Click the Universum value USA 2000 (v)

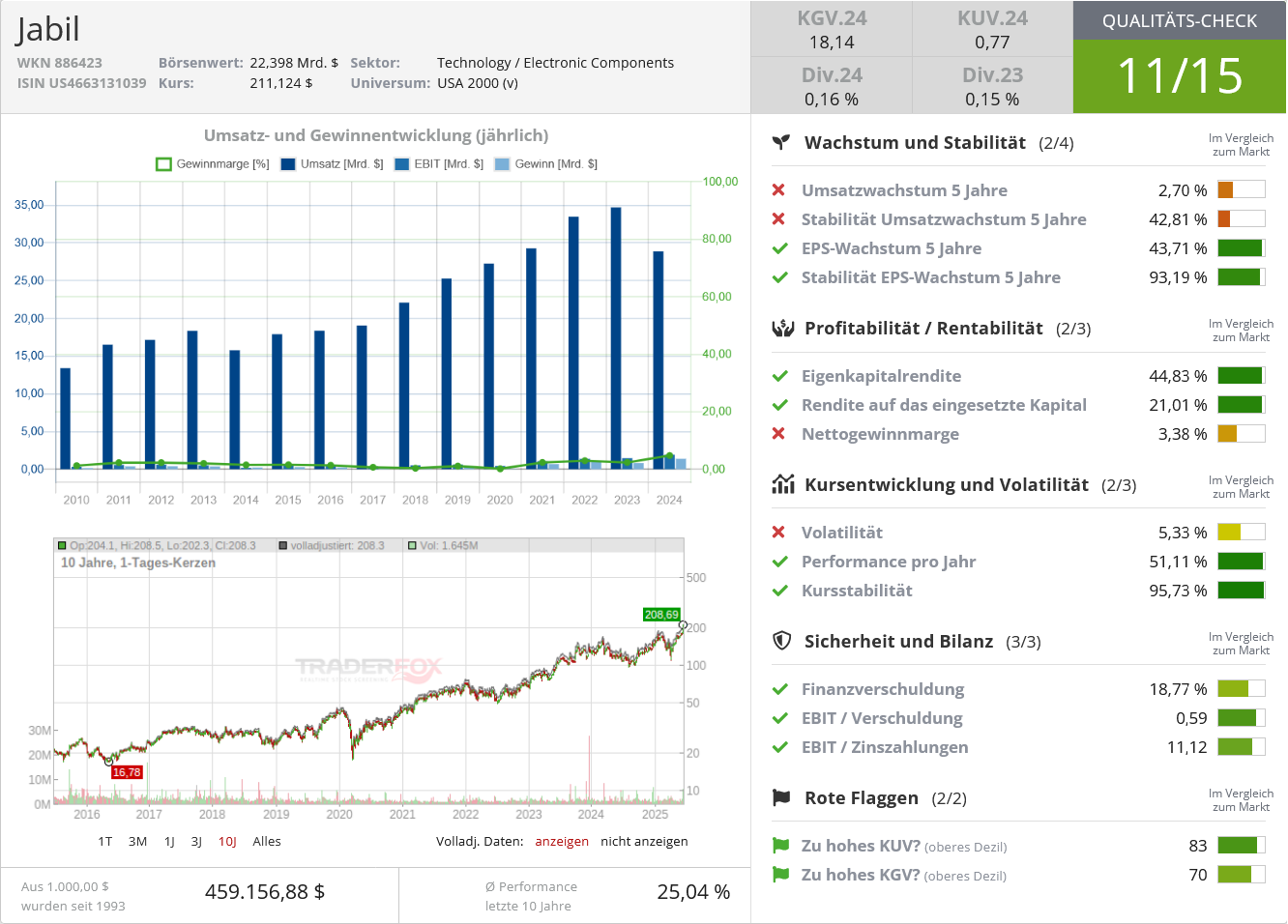click(x=478, y=83)
